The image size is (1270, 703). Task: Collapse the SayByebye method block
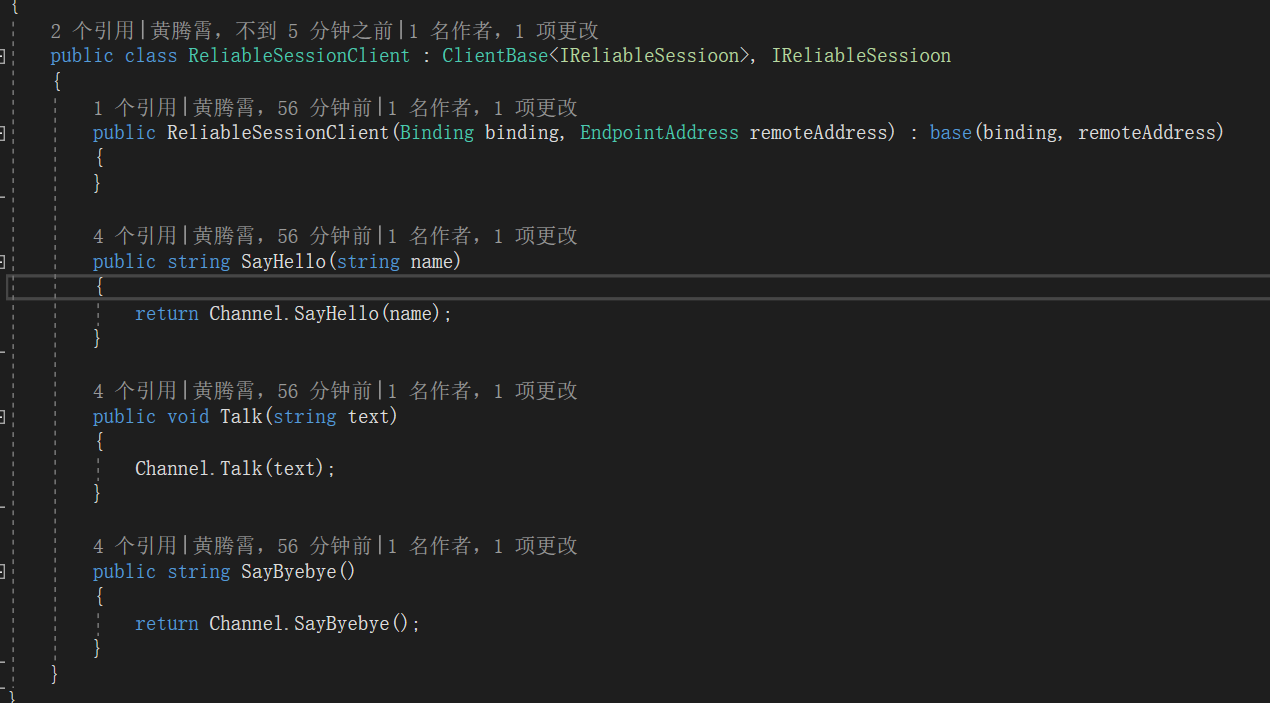(x=3, y=572)
